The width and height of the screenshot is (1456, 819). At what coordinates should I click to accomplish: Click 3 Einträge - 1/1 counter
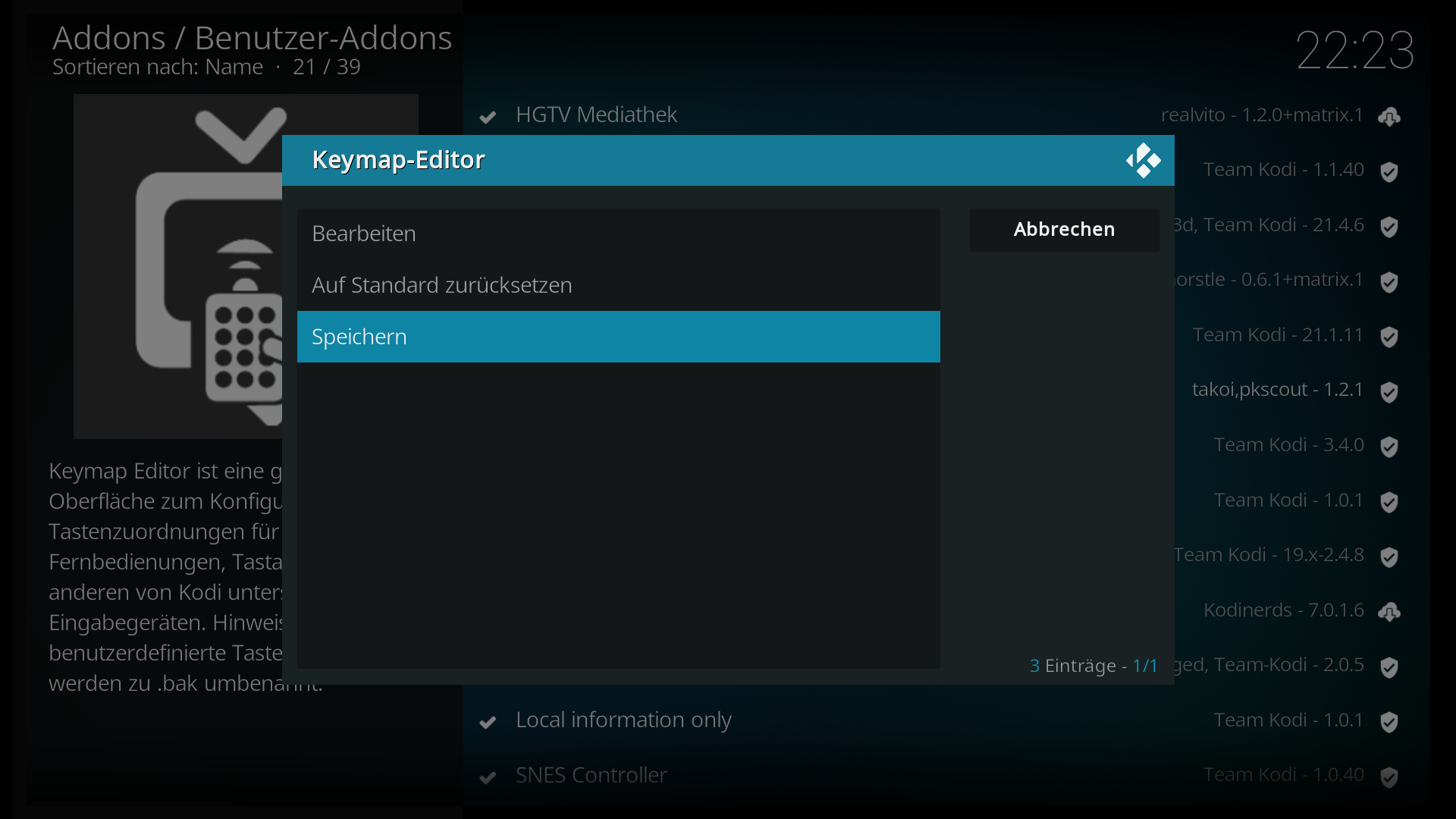pos(1094,666)
